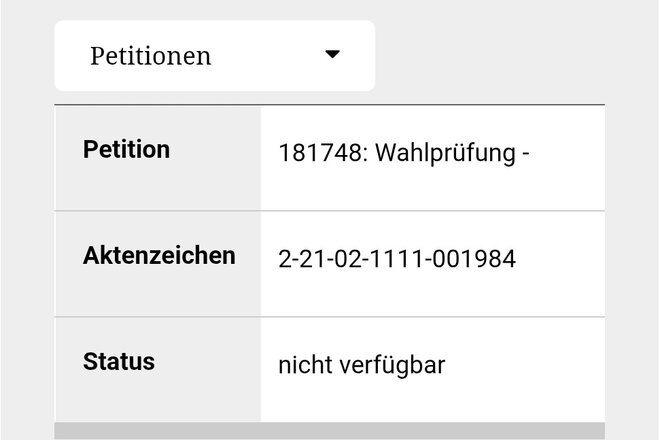Click the dropdown caret arrow icon
This screenshot has width=660, height=440.
[x=333, y=55]
